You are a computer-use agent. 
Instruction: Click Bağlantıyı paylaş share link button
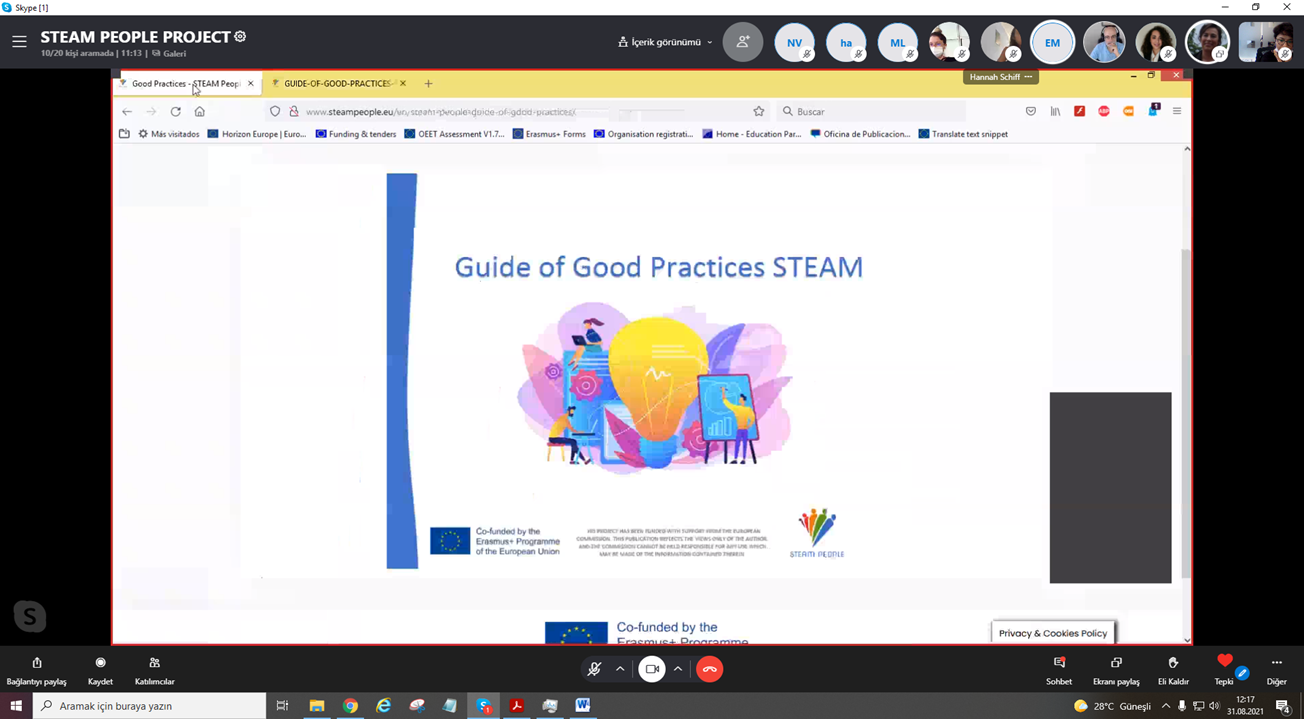pos(37,669)
